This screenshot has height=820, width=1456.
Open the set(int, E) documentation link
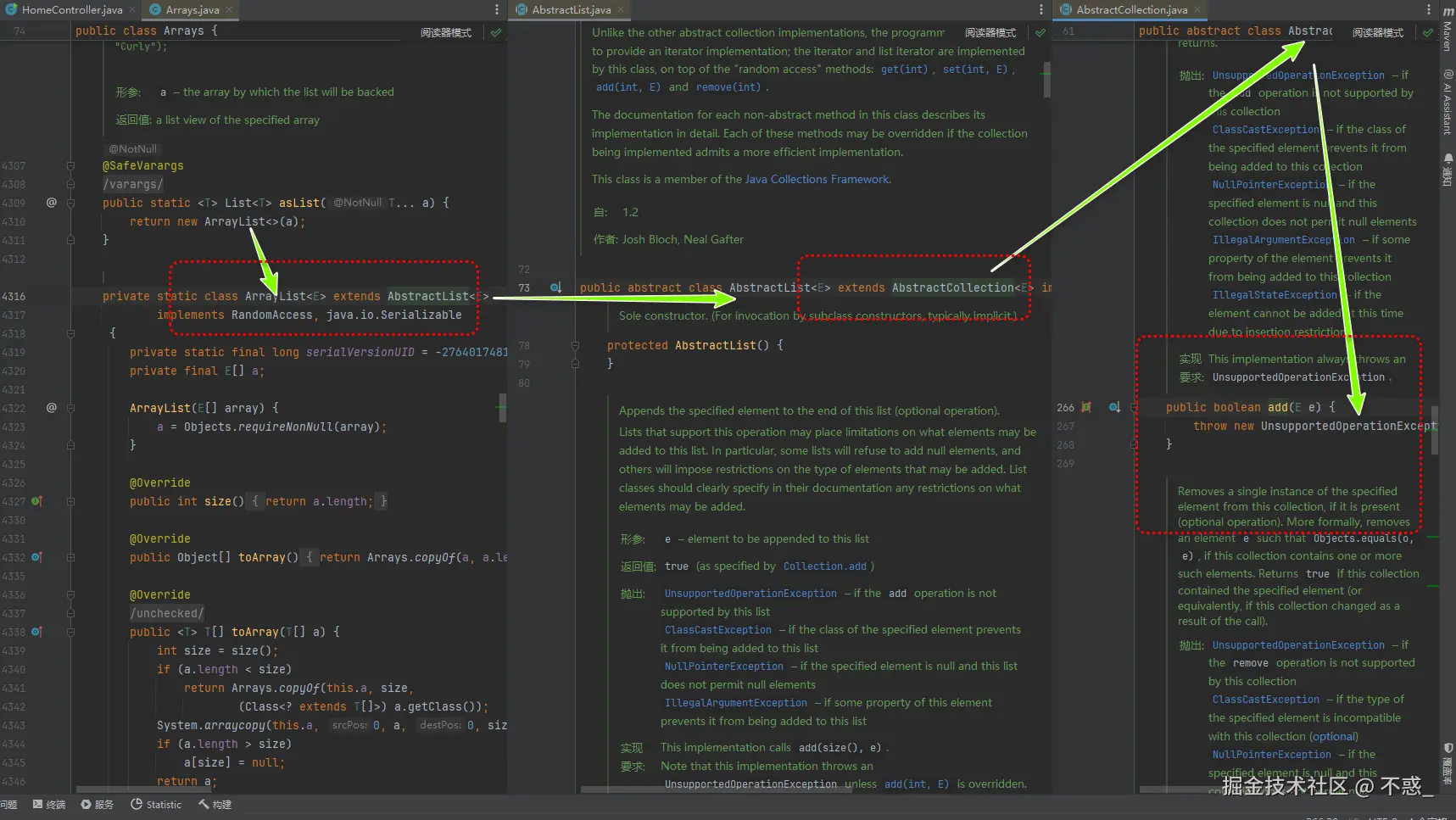coord(974,70)
